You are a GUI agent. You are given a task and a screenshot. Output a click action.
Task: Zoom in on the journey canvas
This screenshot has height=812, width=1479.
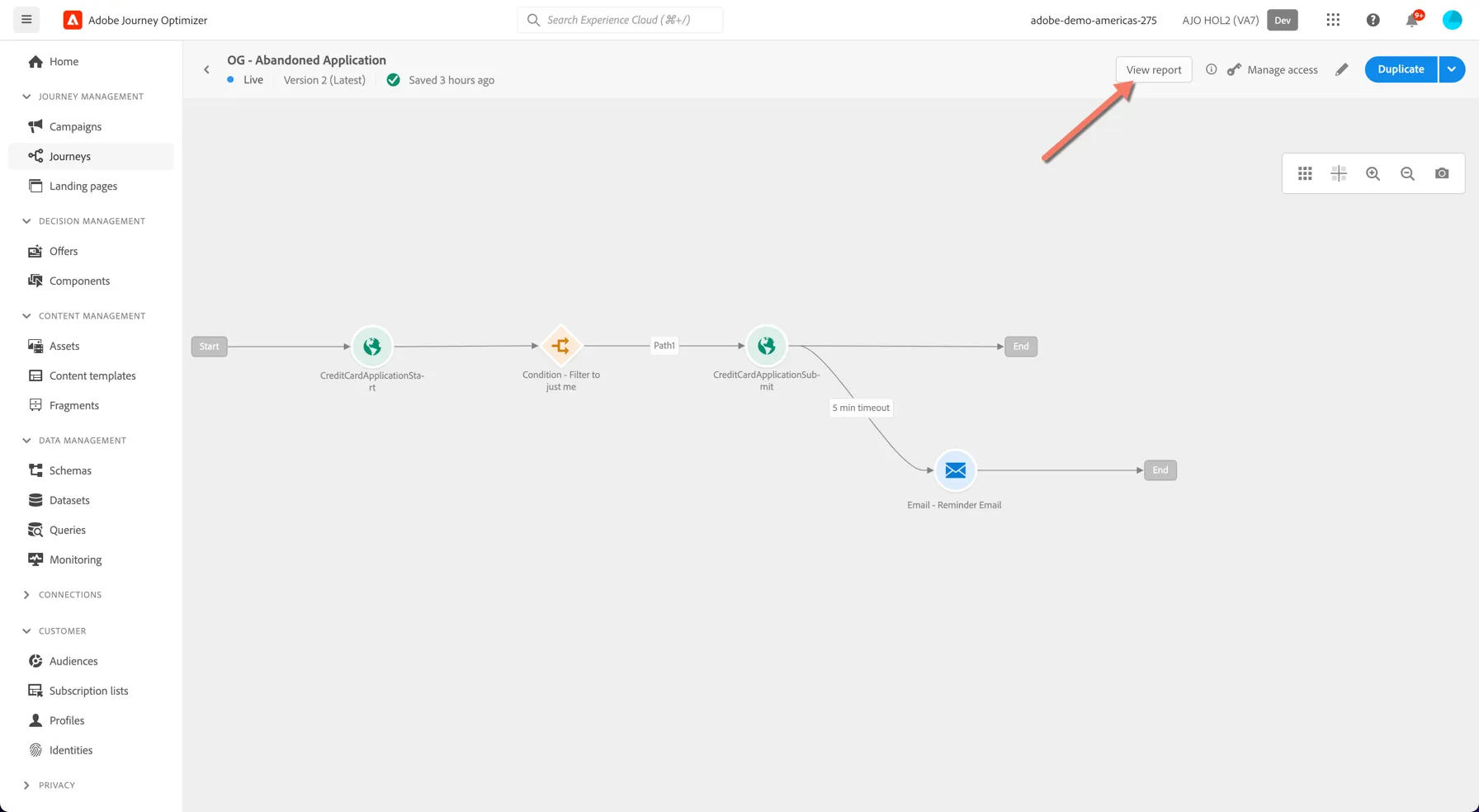[1373, 173]
